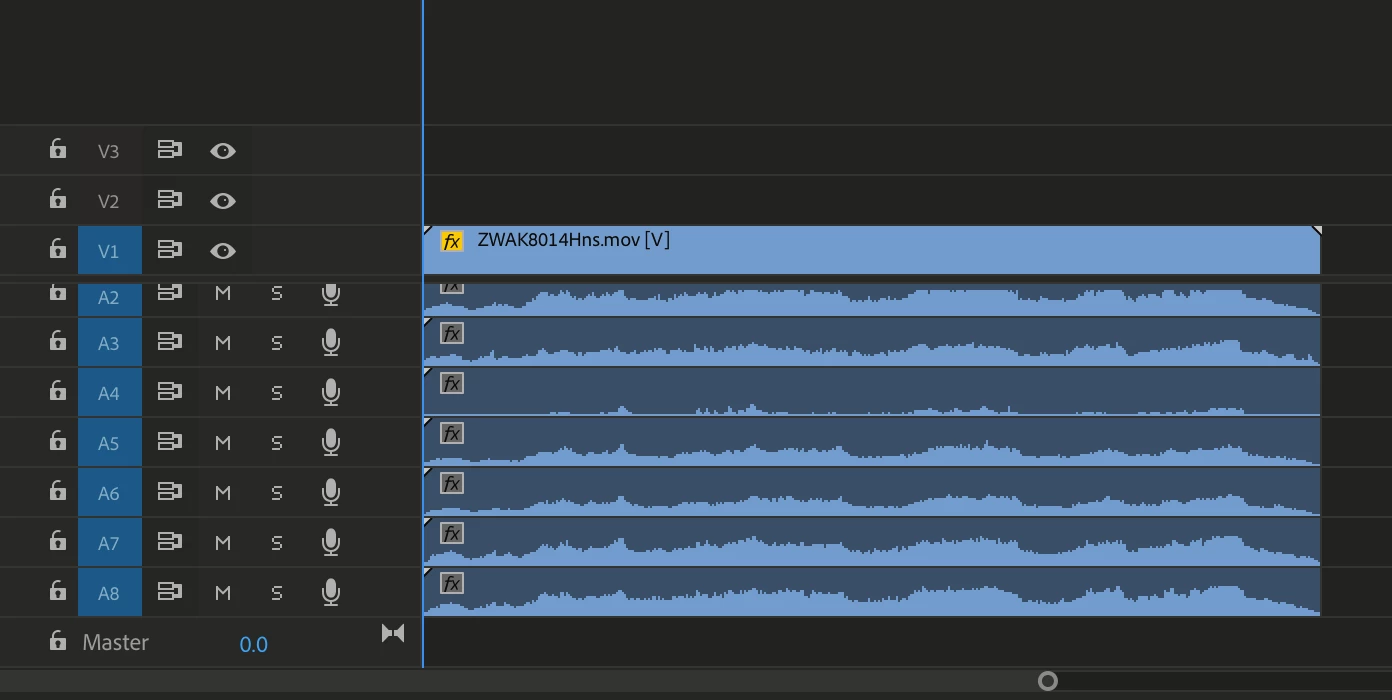Click the fx badge on A3 audio clip
This screenshot has height=700, width=1392.
click(452, 333)
